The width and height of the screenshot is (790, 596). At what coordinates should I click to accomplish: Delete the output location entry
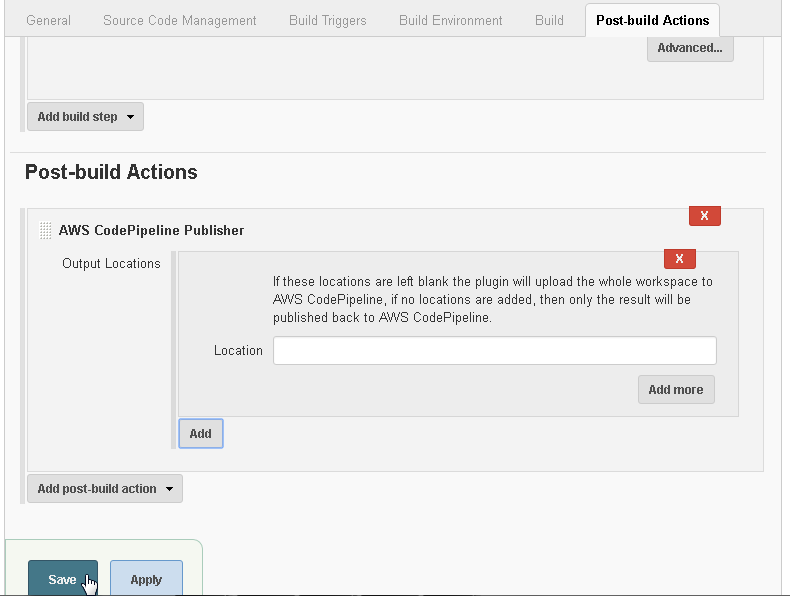click(x=679, y=258)
